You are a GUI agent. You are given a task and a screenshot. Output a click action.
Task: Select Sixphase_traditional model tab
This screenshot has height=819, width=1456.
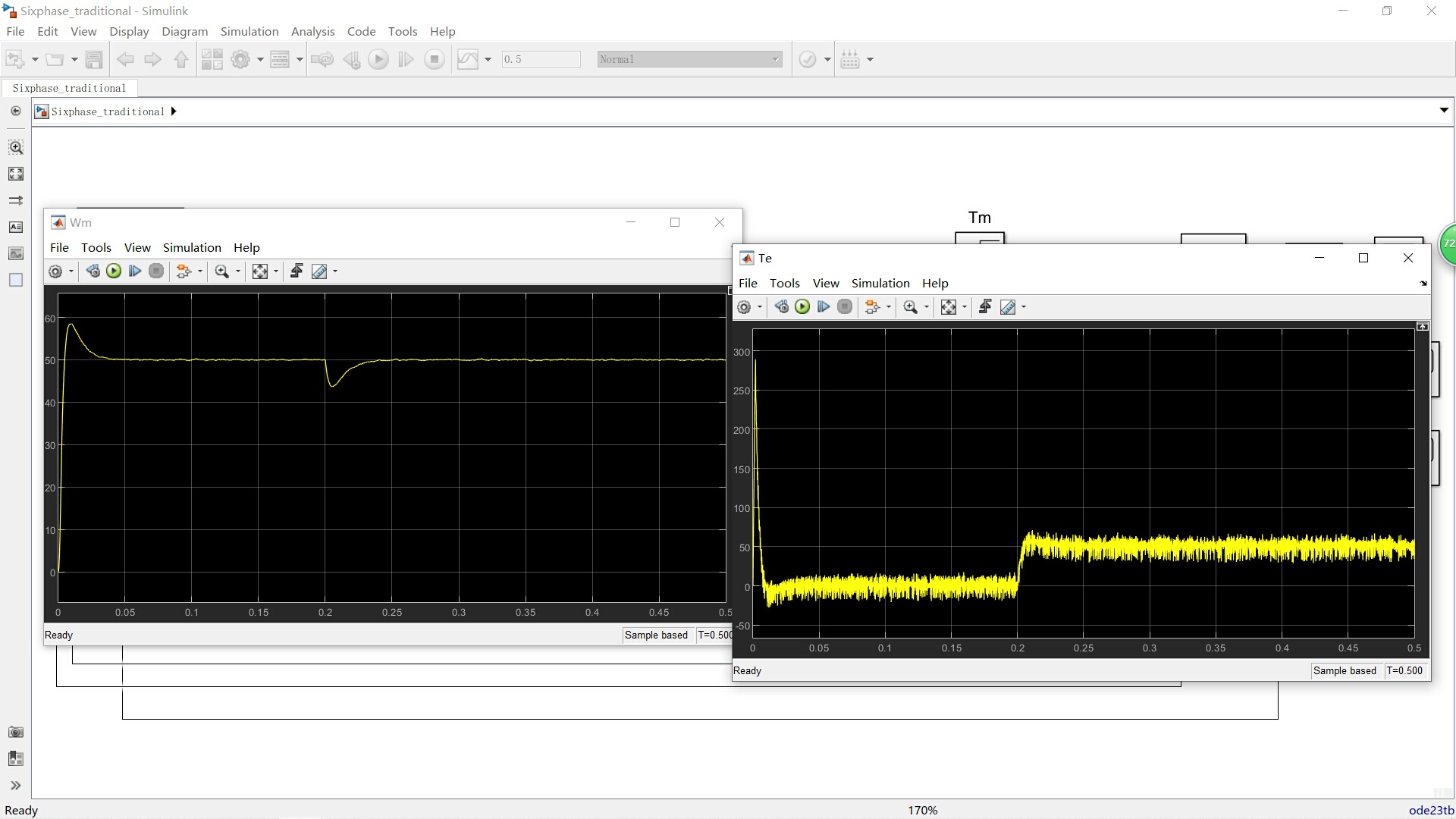[x=69, y=88]
